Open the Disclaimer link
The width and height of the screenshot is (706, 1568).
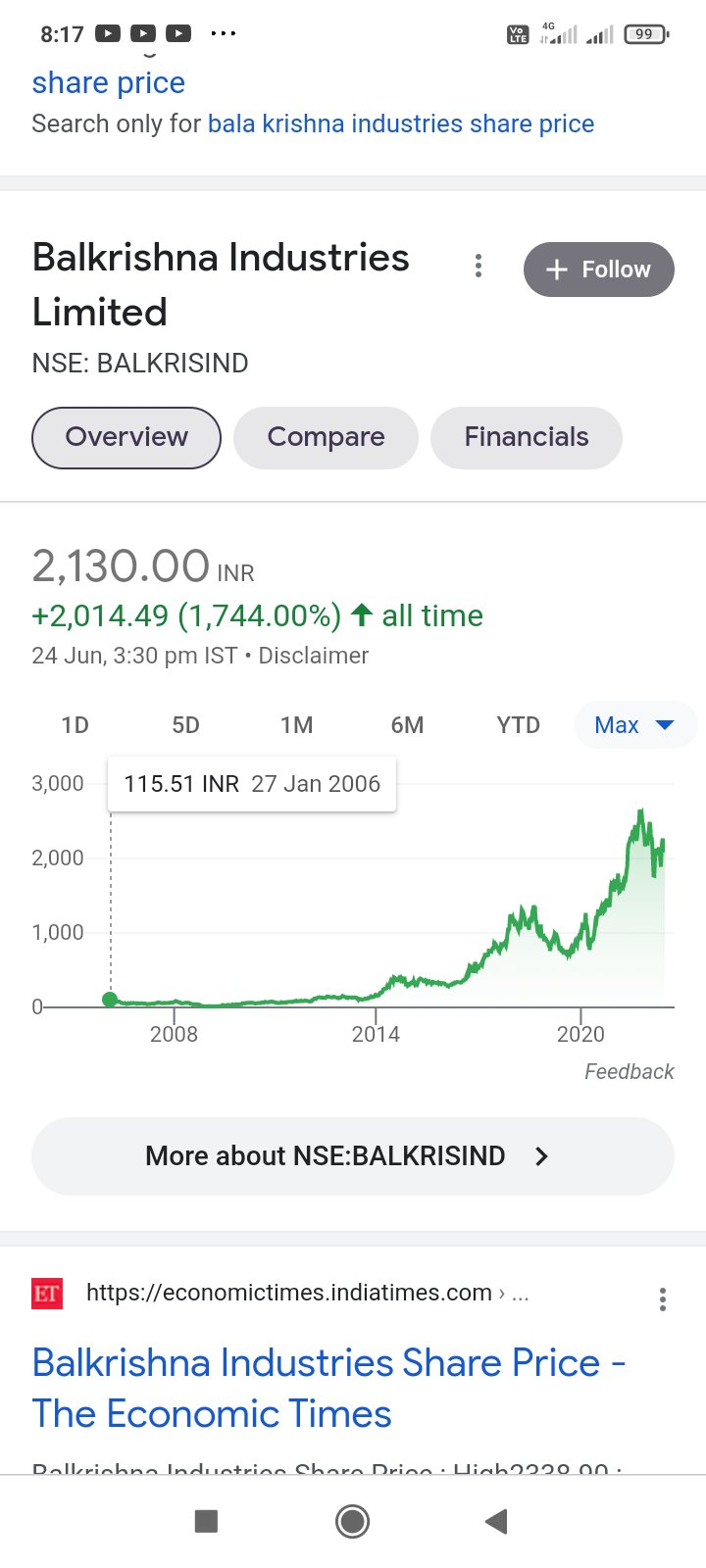pyautogui.click(x=313, y=656)
